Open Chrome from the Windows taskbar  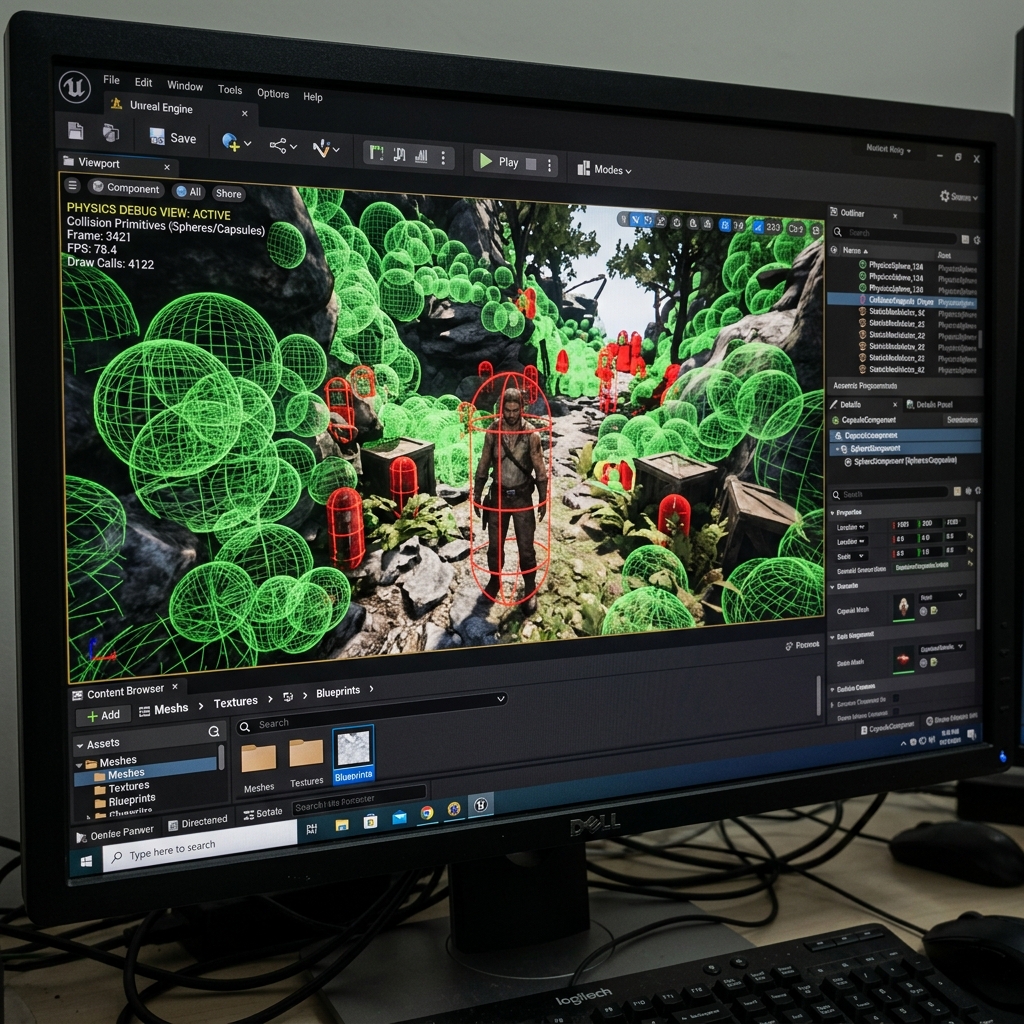tap(427, 812)
